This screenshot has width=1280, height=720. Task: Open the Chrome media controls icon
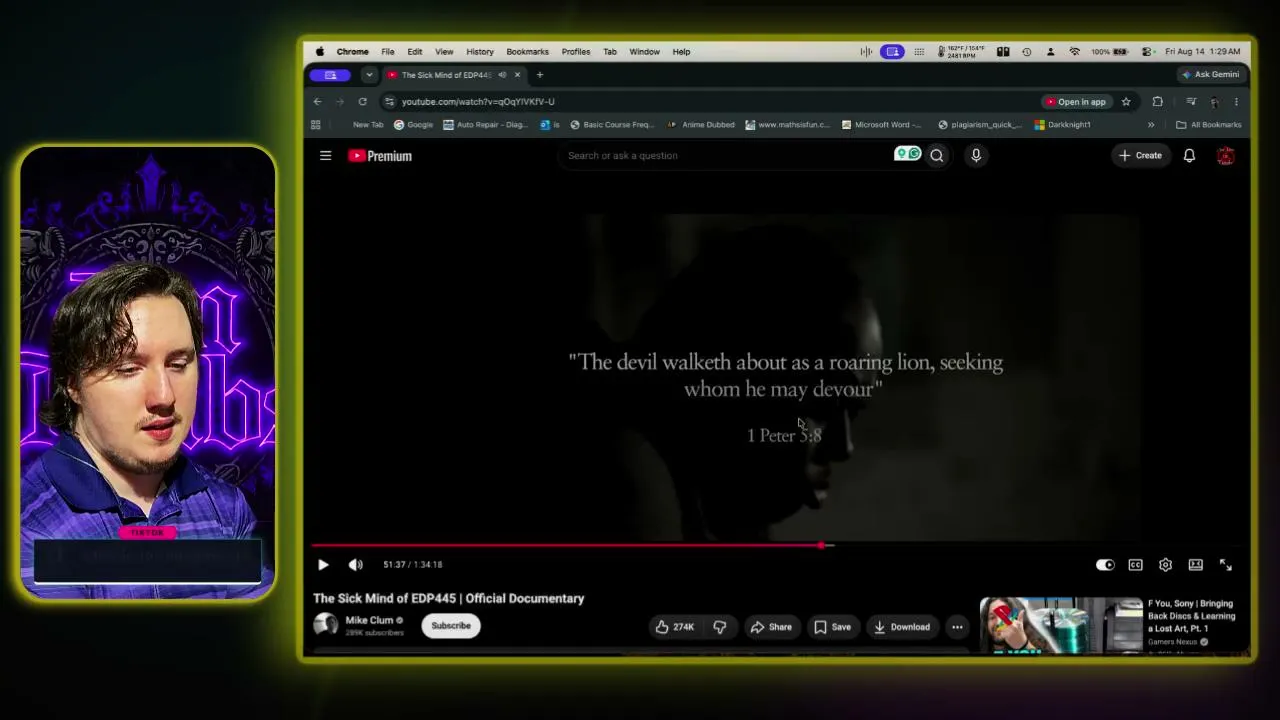[x=1191, y=102]
